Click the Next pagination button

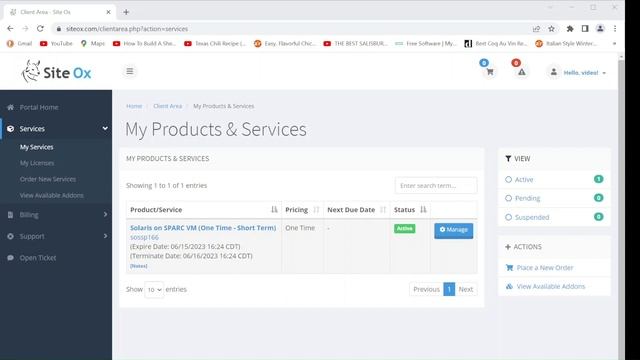pyautogui.click(x=466, y=289)
